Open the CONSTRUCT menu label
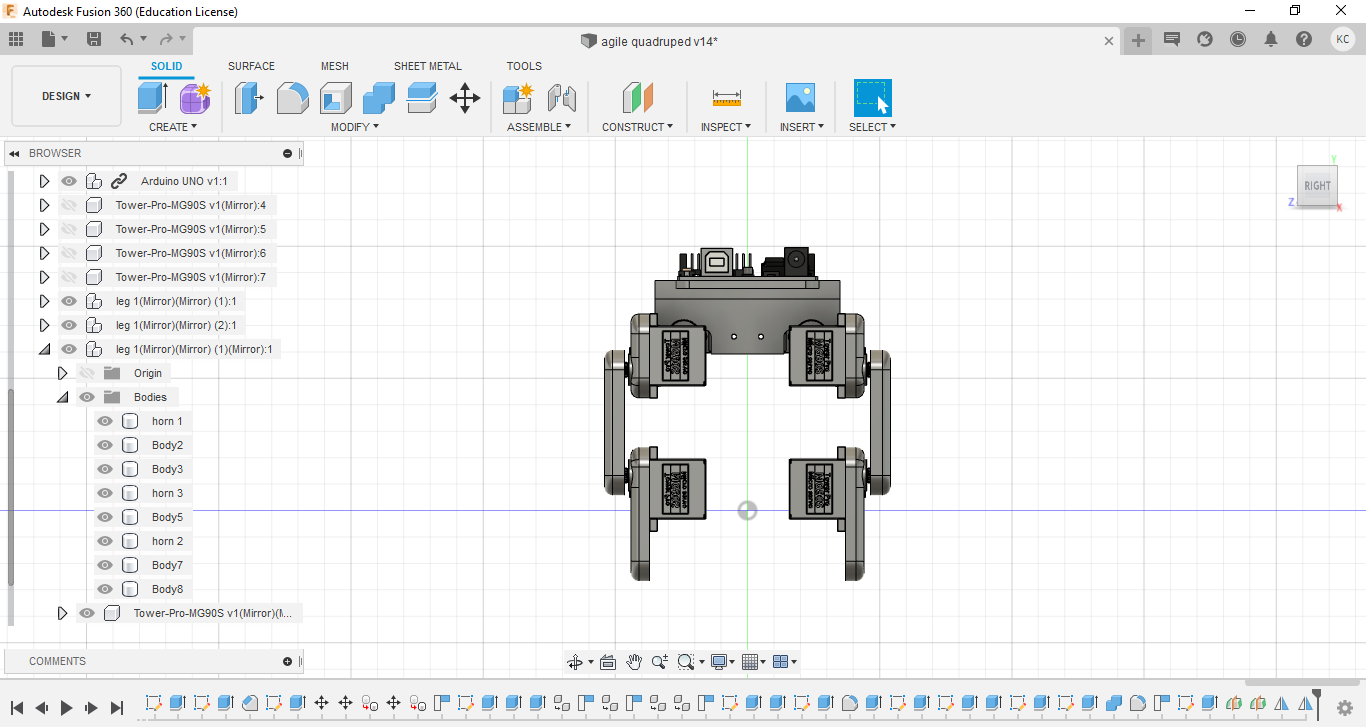This screenshot has height=727, width=1366. pos(637,127)
